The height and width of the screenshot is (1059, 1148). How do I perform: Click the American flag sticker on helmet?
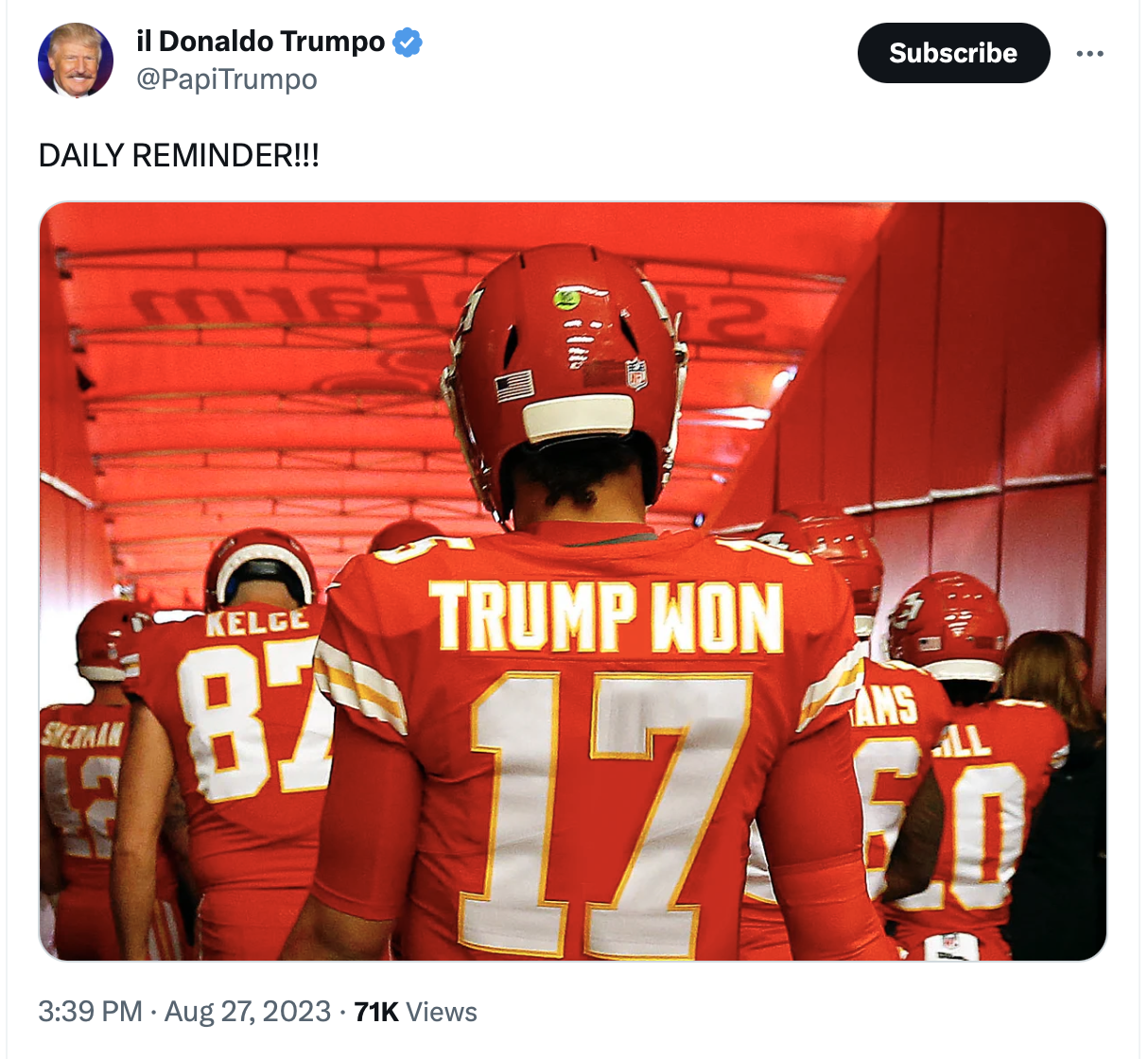[514, 386]
